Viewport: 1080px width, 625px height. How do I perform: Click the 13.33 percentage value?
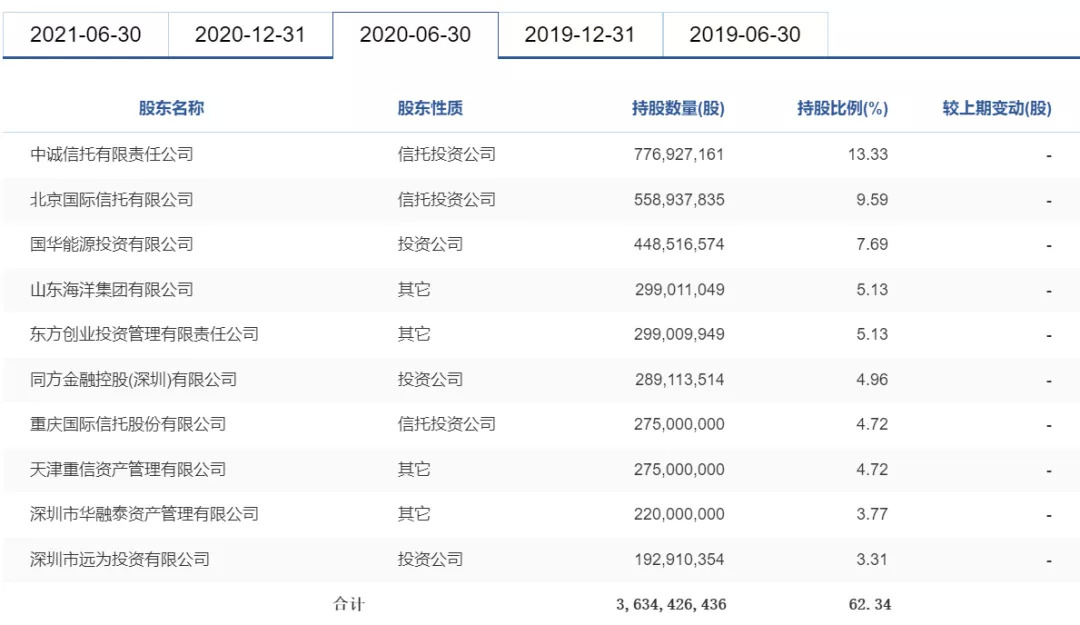click(868, 154)
